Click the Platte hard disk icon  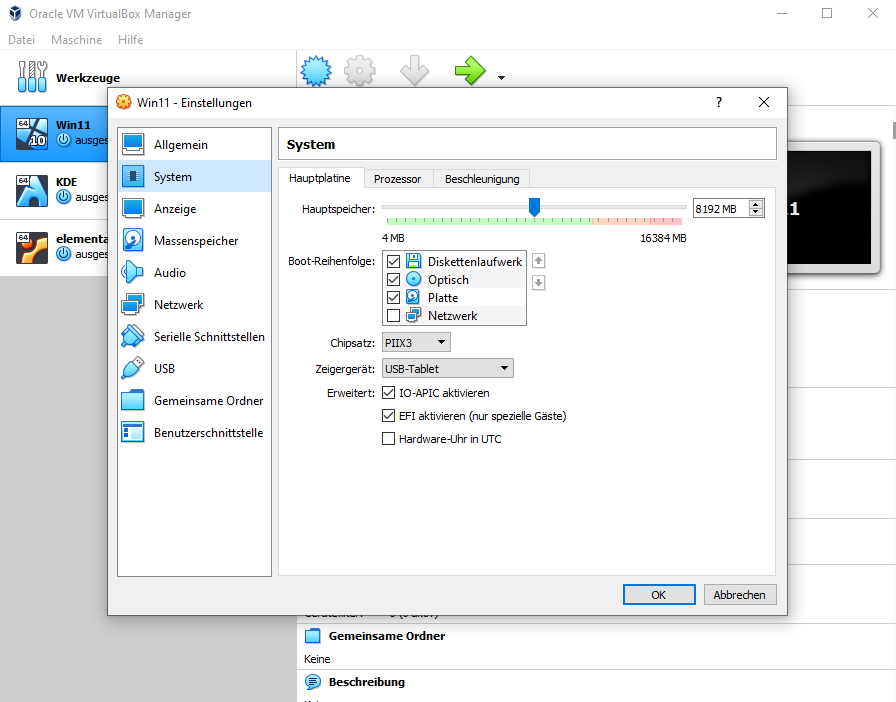coord(413,297)
